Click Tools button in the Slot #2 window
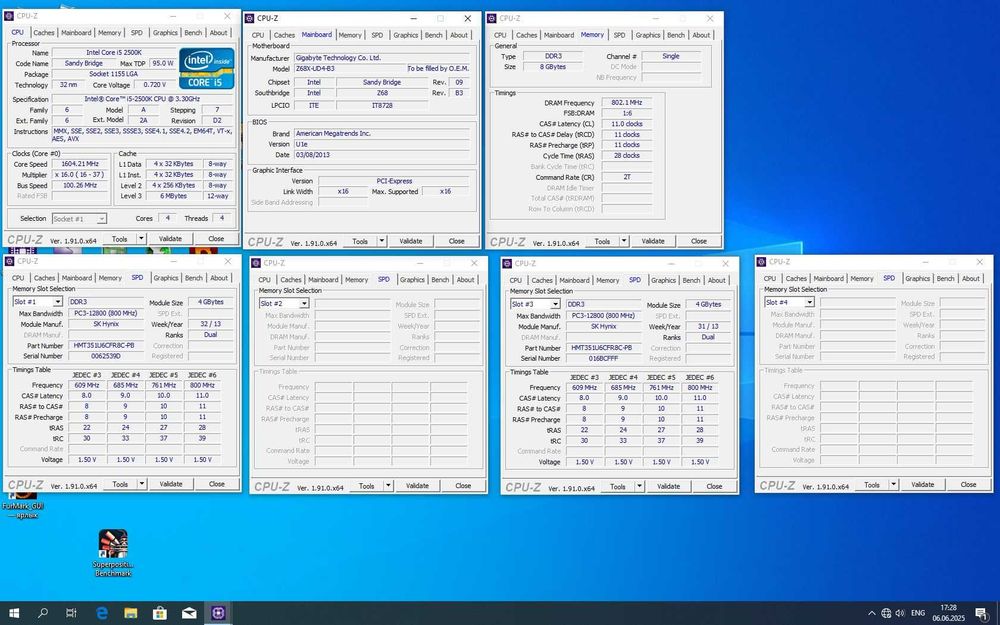Viewport: 1000px width, 625px height. pos(366,485)
